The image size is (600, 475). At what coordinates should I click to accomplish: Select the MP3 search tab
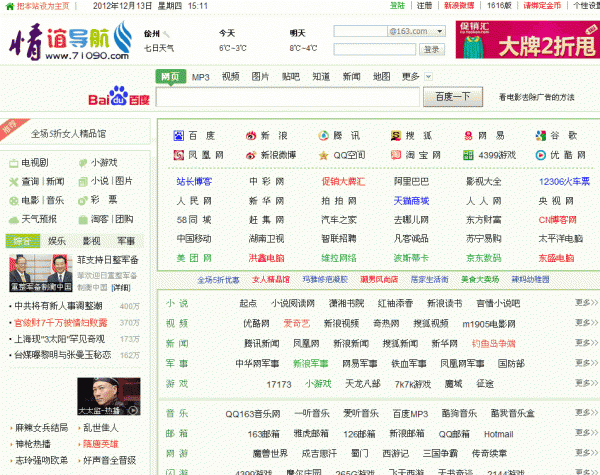[x=201, y=77]
